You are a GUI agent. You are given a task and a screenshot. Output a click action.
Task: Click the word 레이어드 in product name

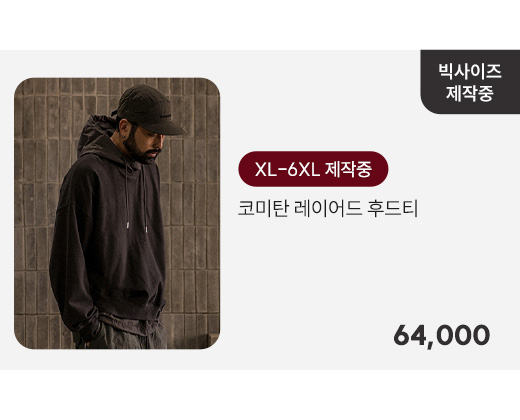click(328, 208)
